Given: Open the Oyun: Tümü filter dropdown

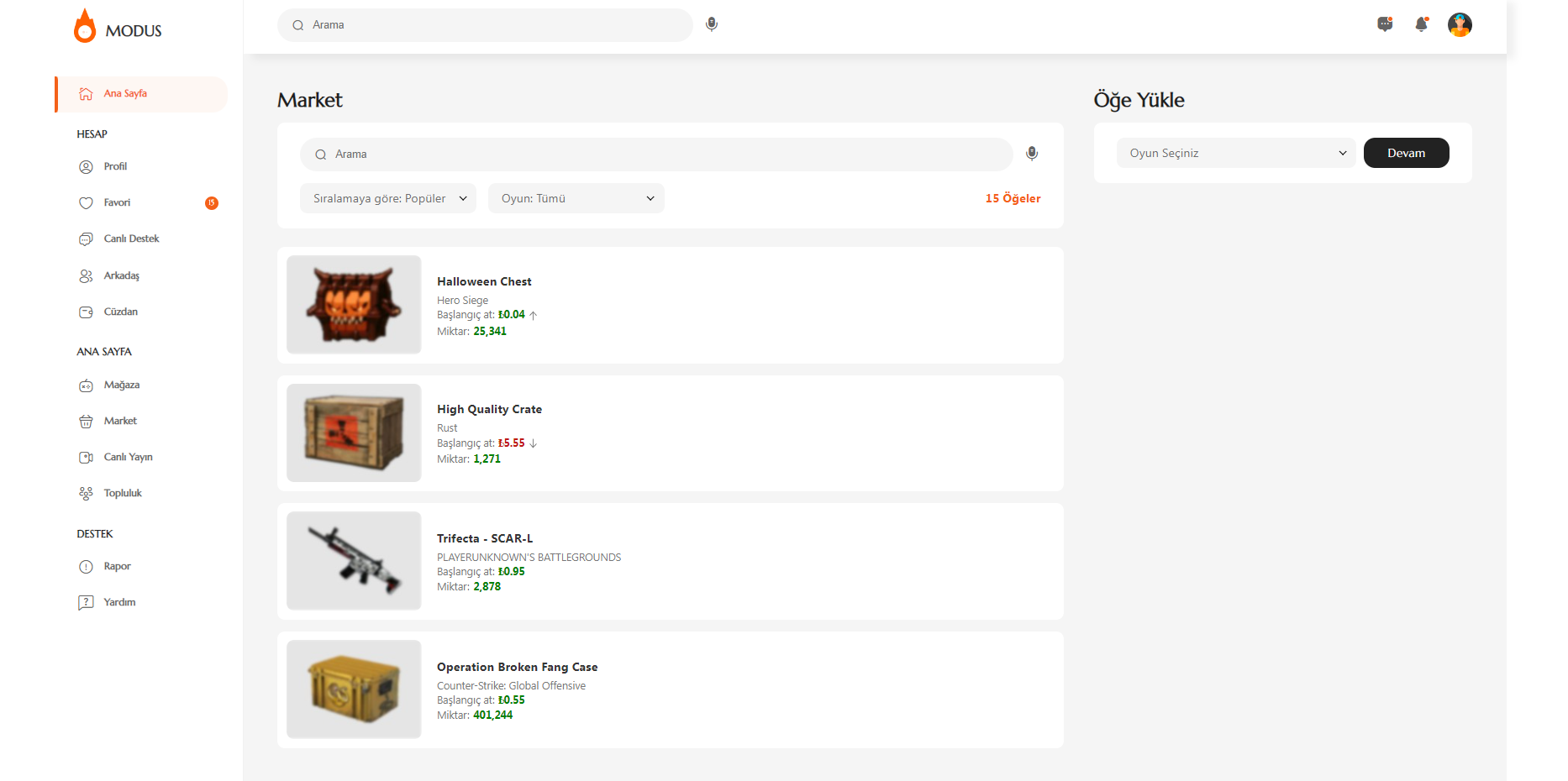Looking at the screenshot, I should (576, 198).
